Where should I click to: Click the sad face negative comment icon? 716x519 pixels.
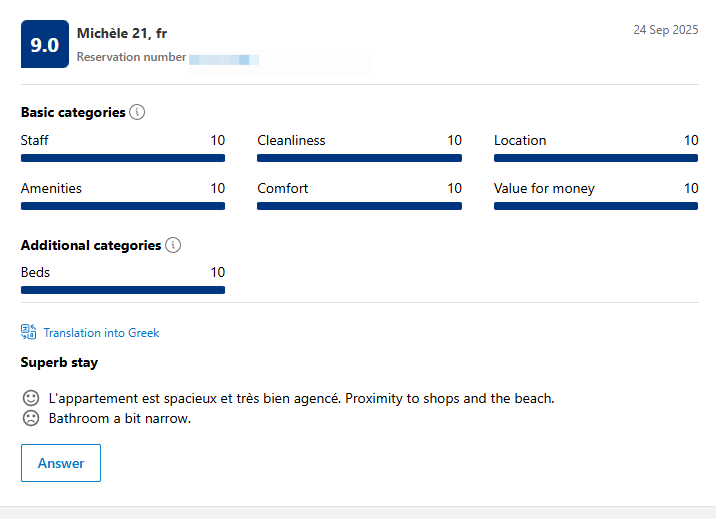coord(31,418)
